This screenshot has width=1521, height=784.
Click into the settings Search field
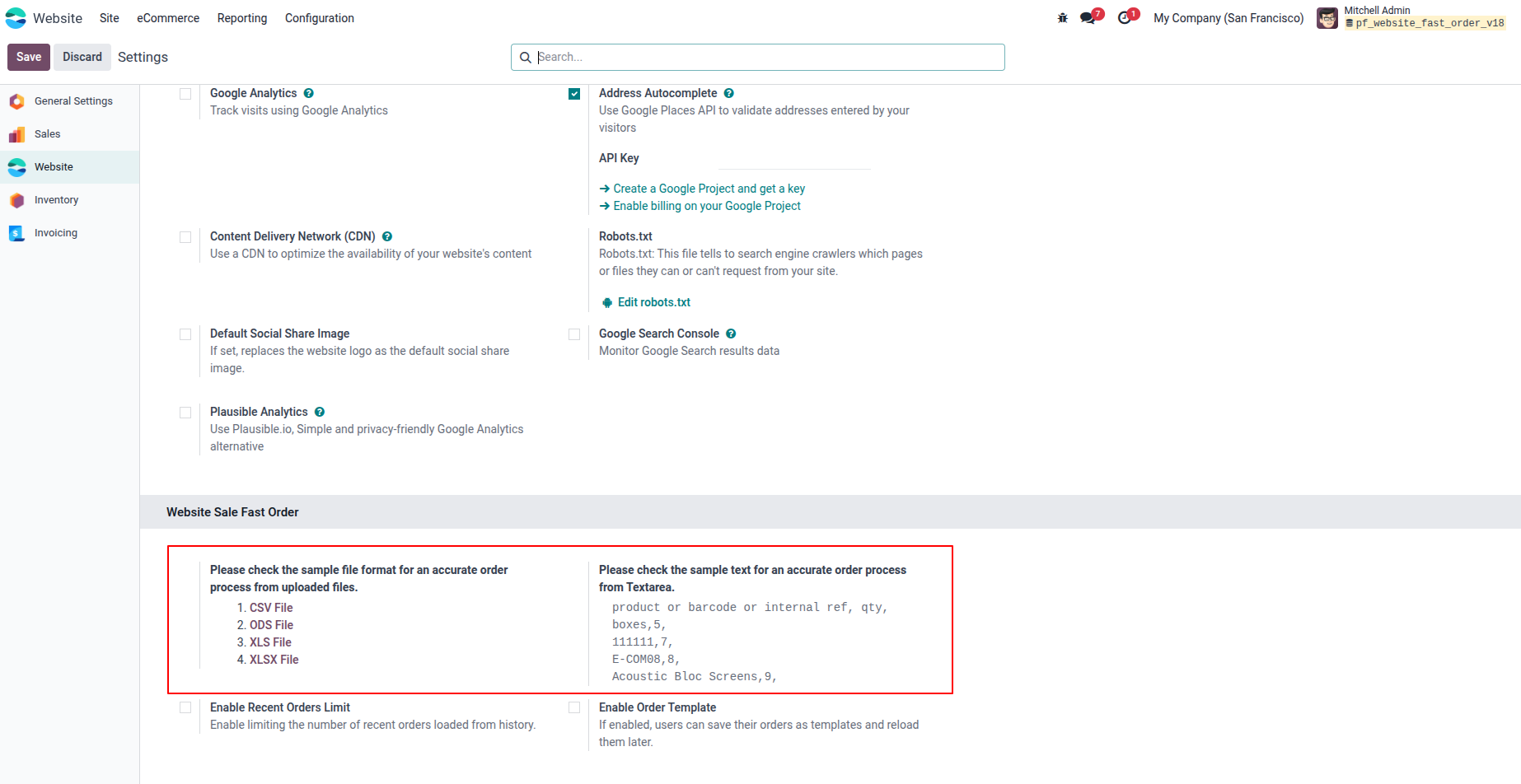tap(758, 57)
